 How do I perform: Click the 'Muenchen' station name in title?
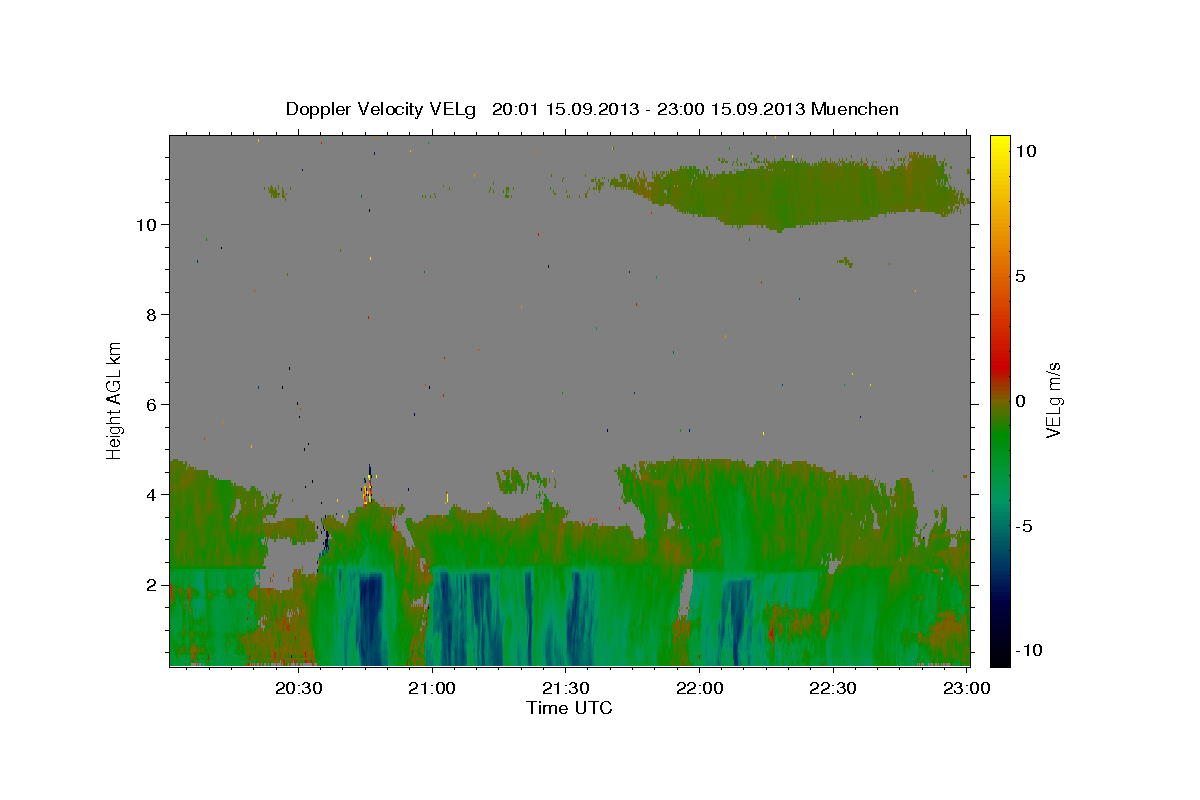coord(856,109)
